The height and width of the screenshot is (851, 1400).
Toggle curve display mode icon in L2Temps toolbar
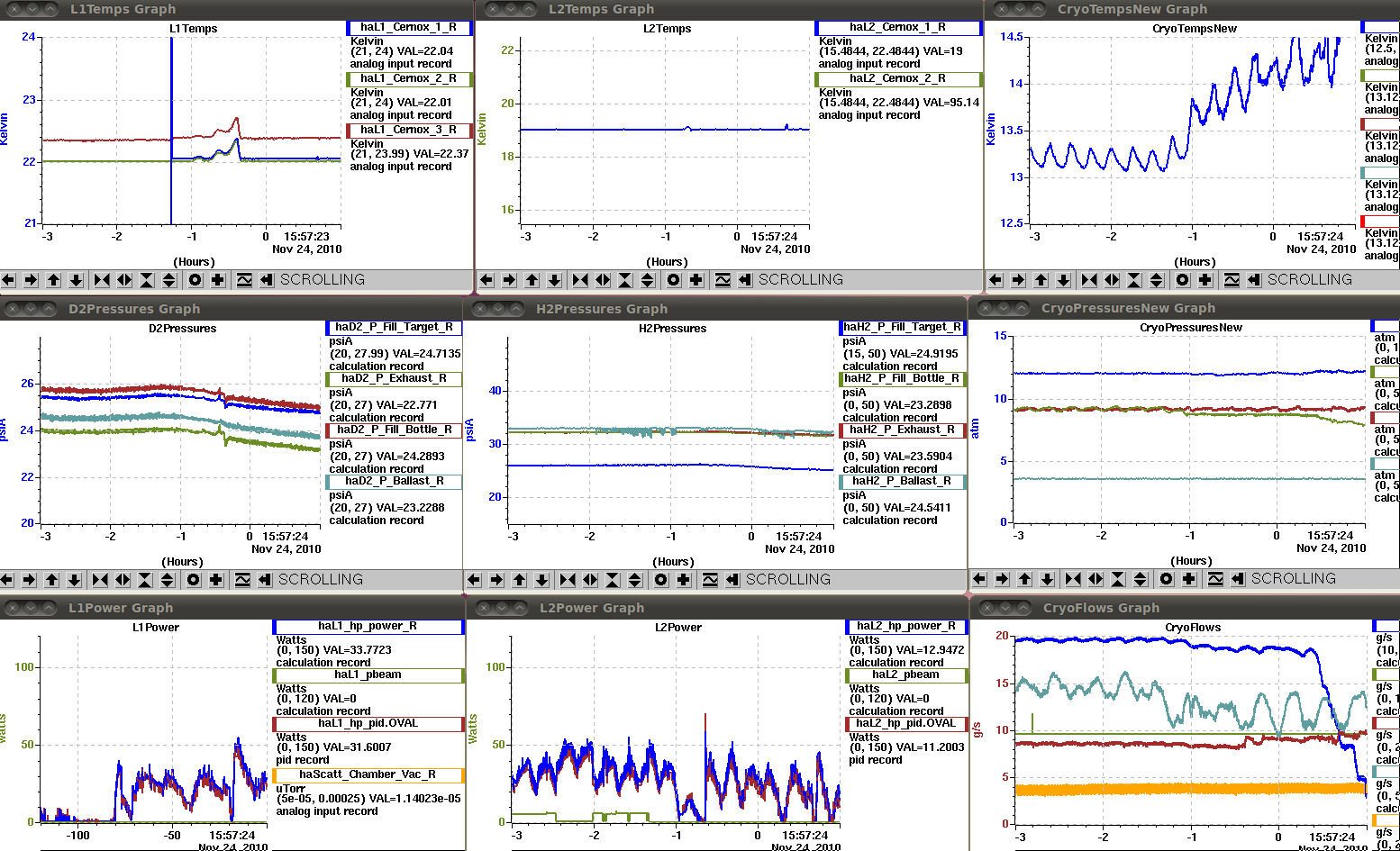(x=723, y=280)
